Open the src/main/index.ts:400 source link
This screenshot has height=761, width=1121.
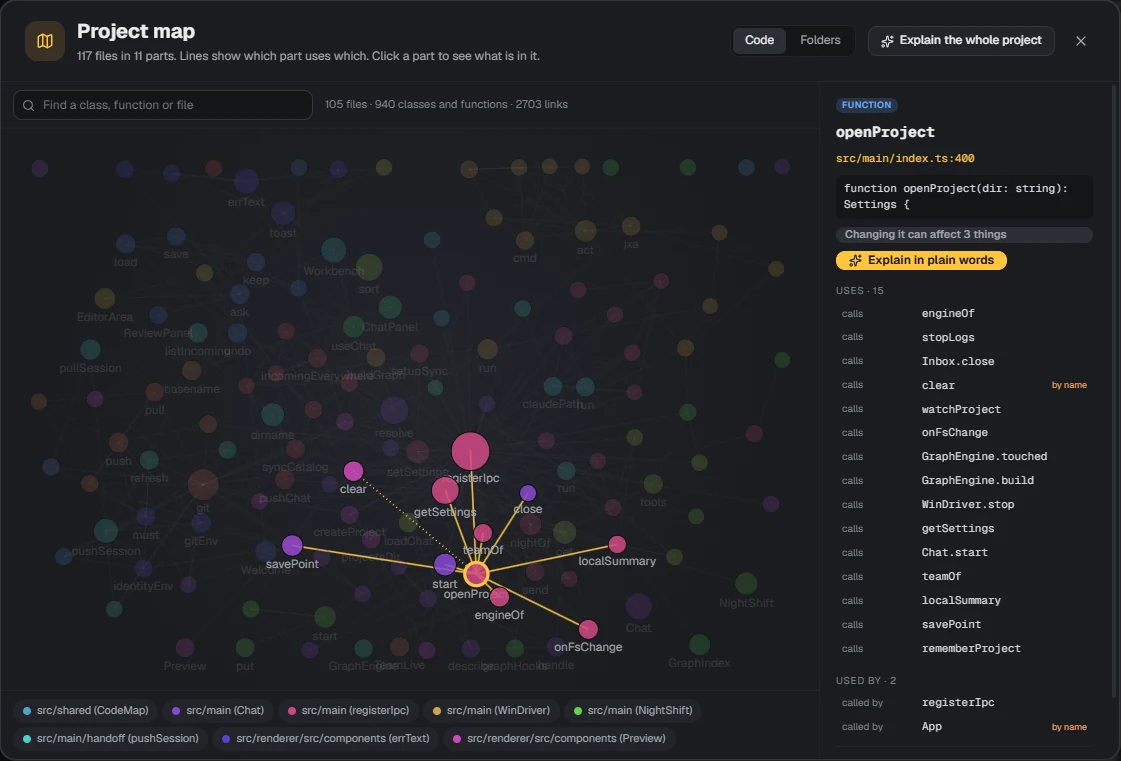coord(905,159)
